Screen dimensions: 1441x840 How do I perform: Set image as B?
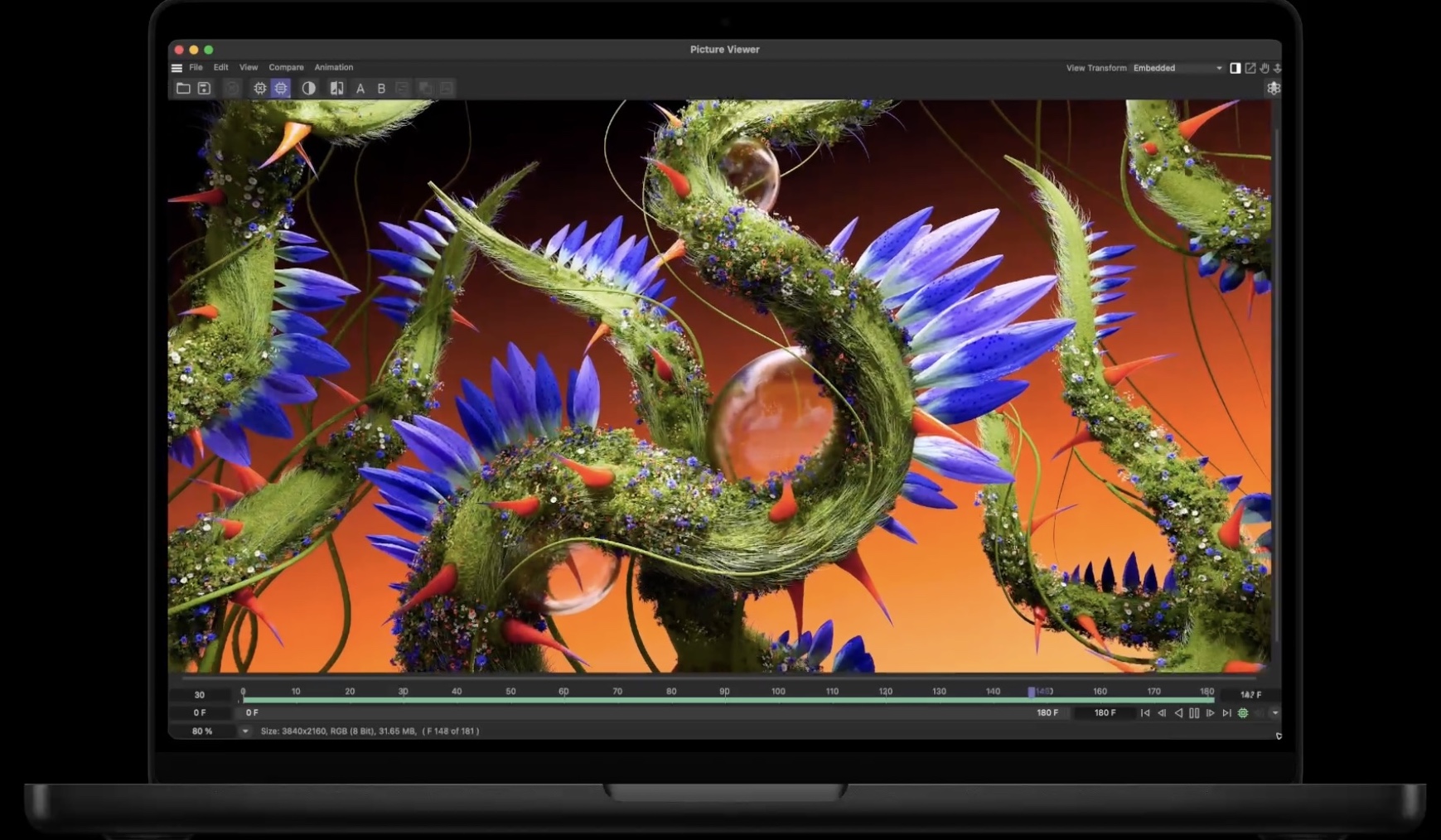tap(381, 88)
